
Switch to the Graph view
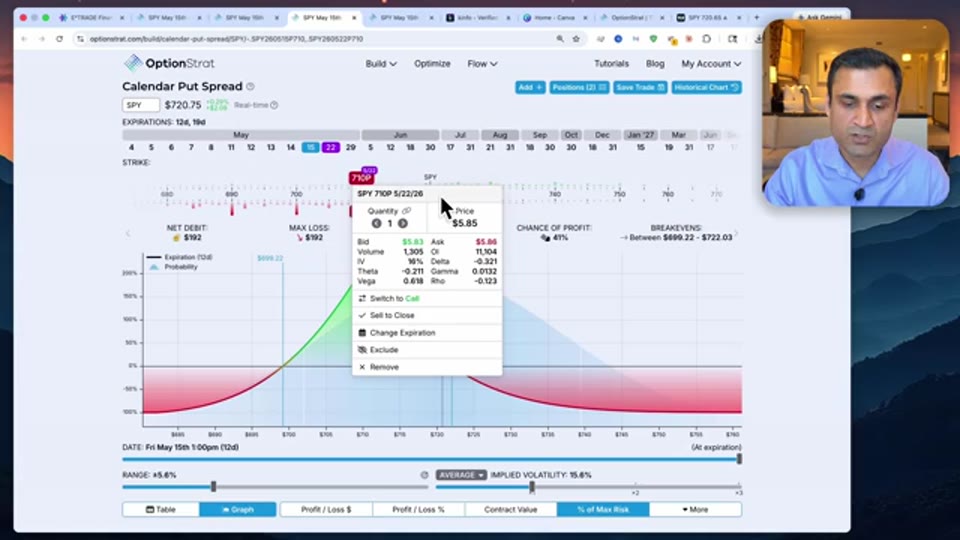pos(238,509)
